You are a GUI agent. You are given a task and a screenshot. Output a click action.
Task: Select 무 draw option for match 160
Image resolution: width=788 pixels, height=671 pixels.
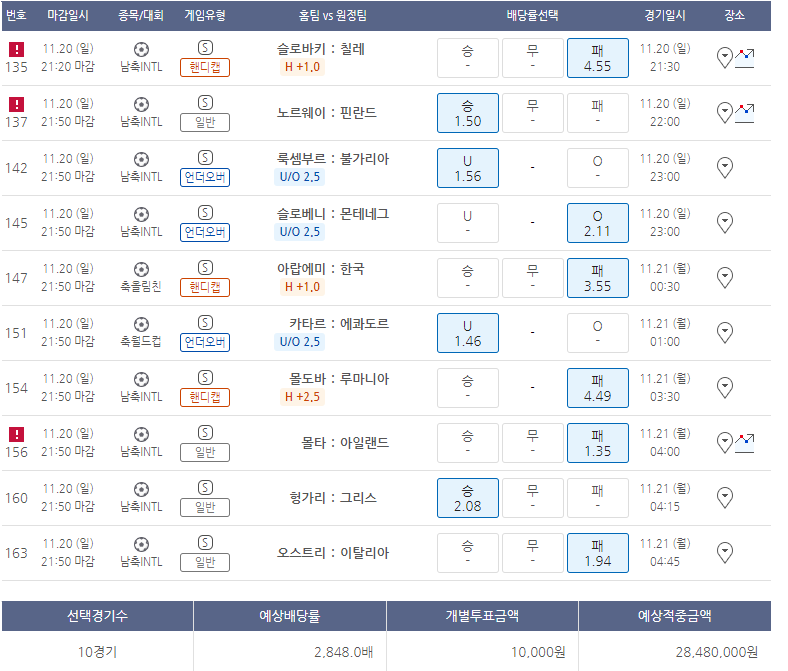(533, 498)
